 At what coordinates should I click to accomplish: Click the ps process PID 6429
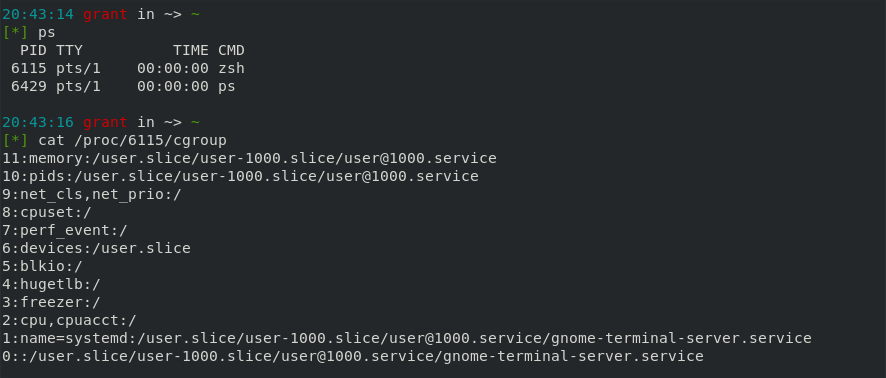click(x=29, y=86)
